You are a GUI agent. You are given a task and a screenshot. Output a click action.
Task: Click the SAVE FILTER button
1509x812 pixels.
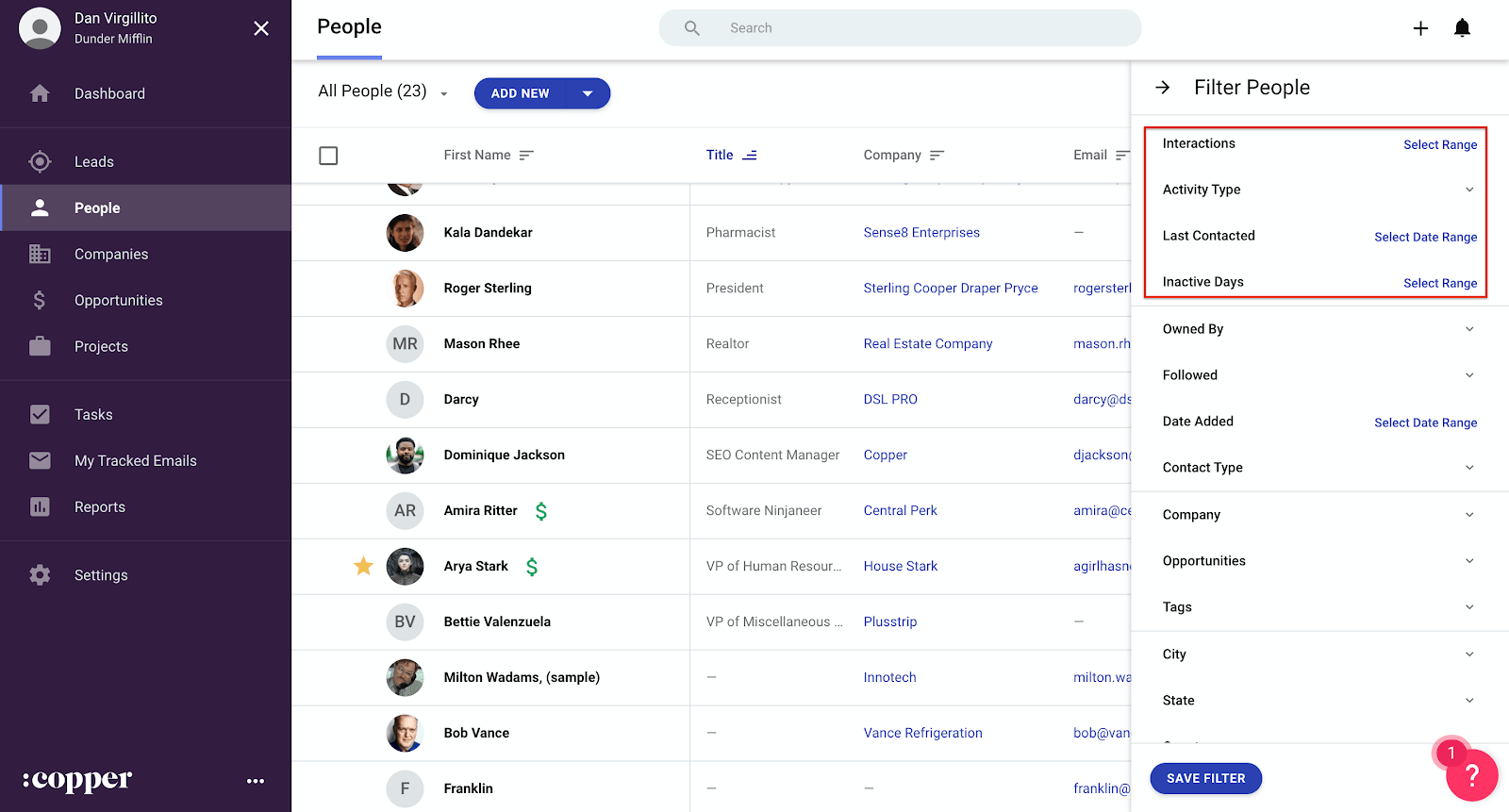(x=1205, y=778)
